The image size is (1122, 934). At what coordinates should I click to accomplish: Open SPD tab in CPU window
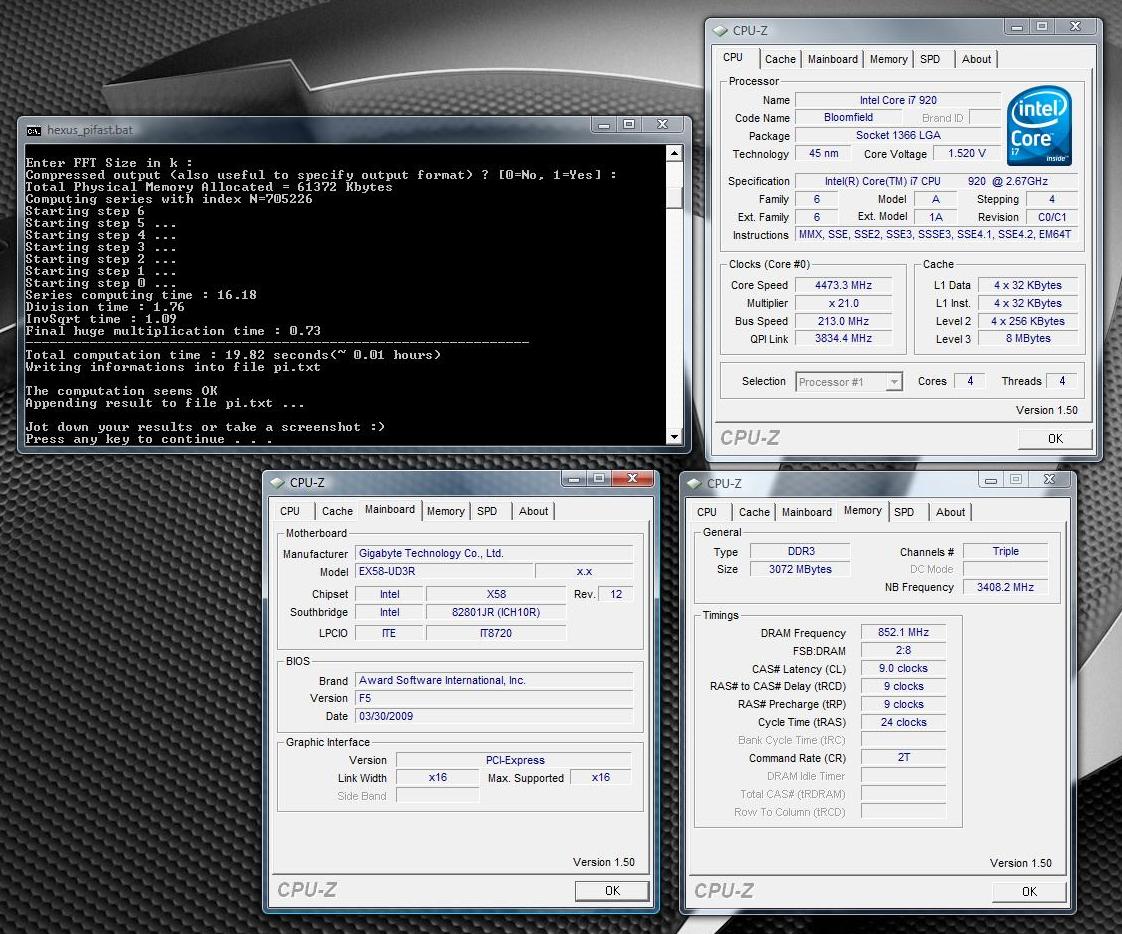[930, 59]
